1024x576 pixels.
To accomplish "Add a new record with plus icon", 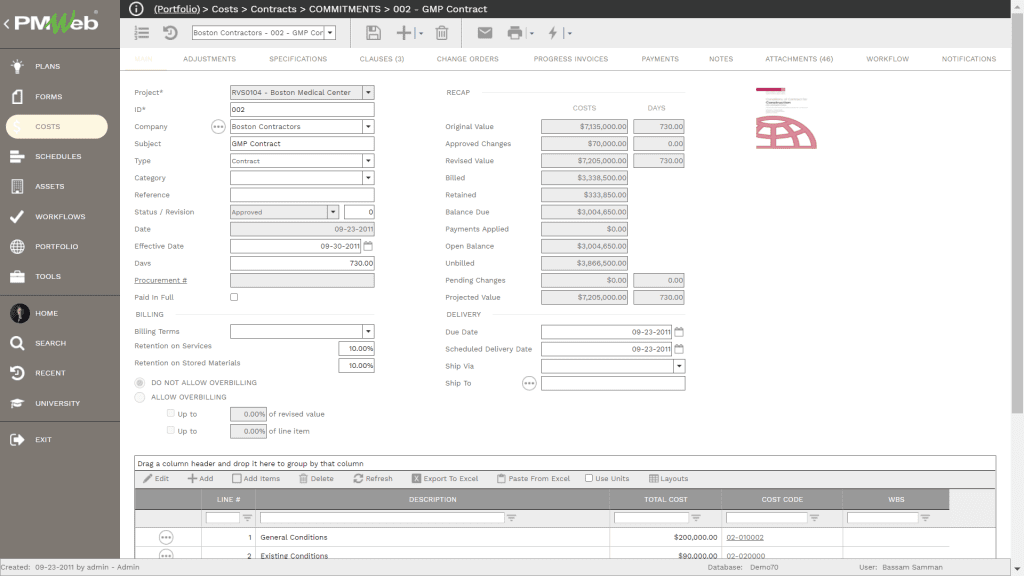I will [x=404, y=33].
